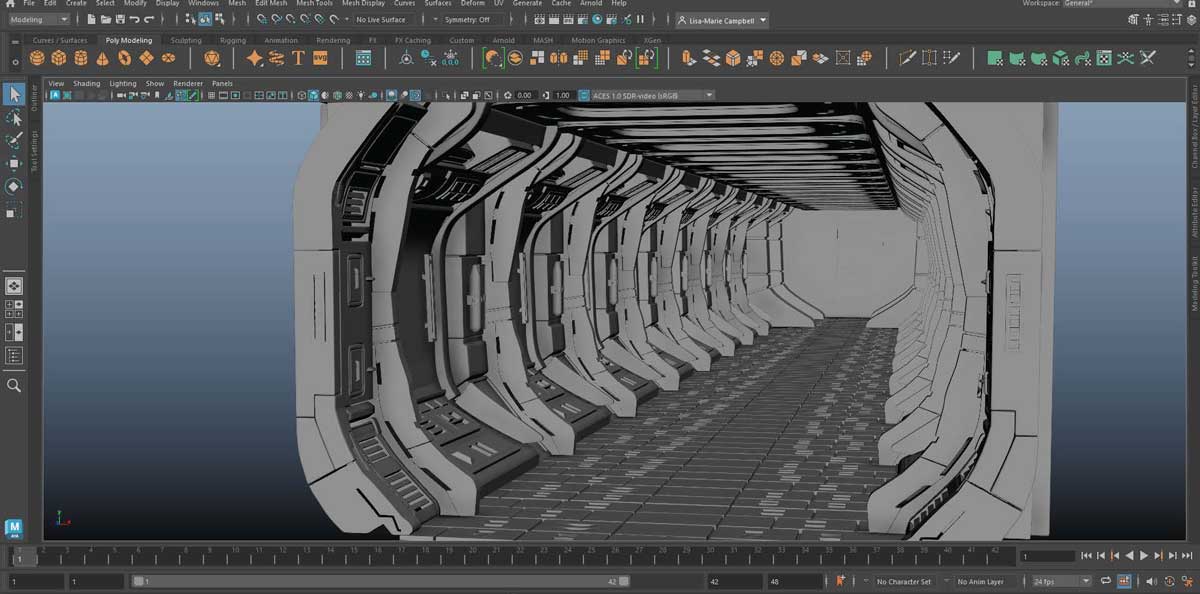This screenshot has height=594, width=1200.
Task: Select the arrow Select tool in the toolbox
Action: (13, 95)
